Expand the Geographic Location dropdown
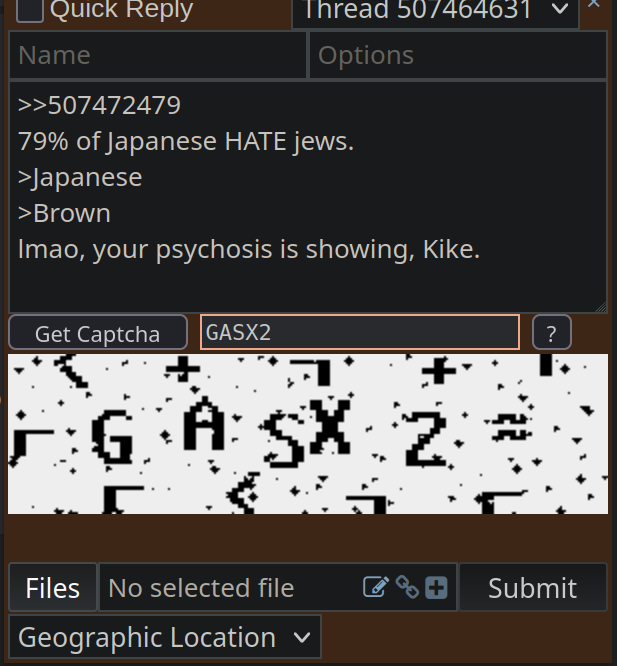The width and height of the screenshot is (617, 666). [x=165, y=637]
